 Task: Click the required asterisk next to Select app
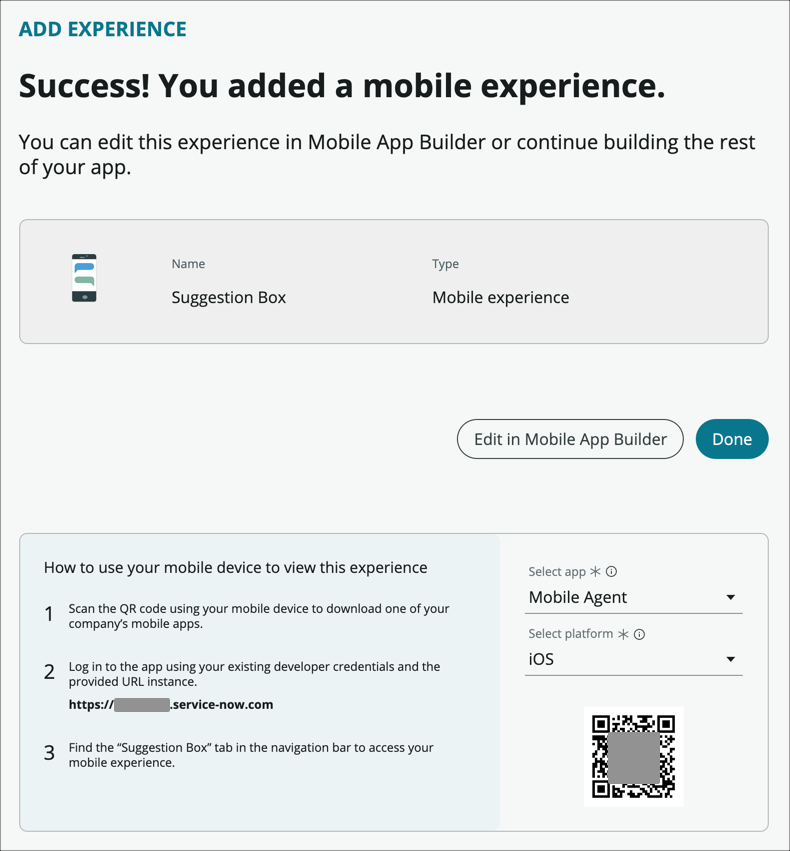pyautogui.click(x=594, y=569)
